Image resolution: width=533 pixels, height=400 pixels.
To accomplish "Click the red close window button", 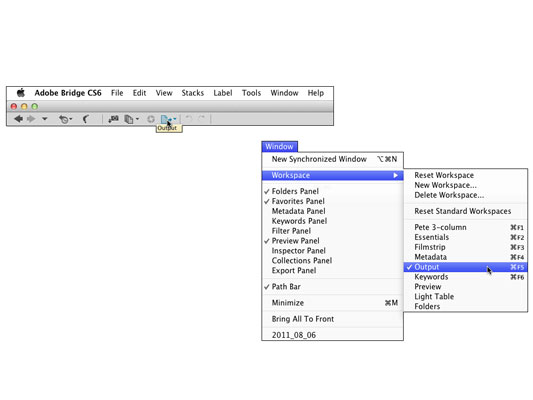I will point(14,106).
